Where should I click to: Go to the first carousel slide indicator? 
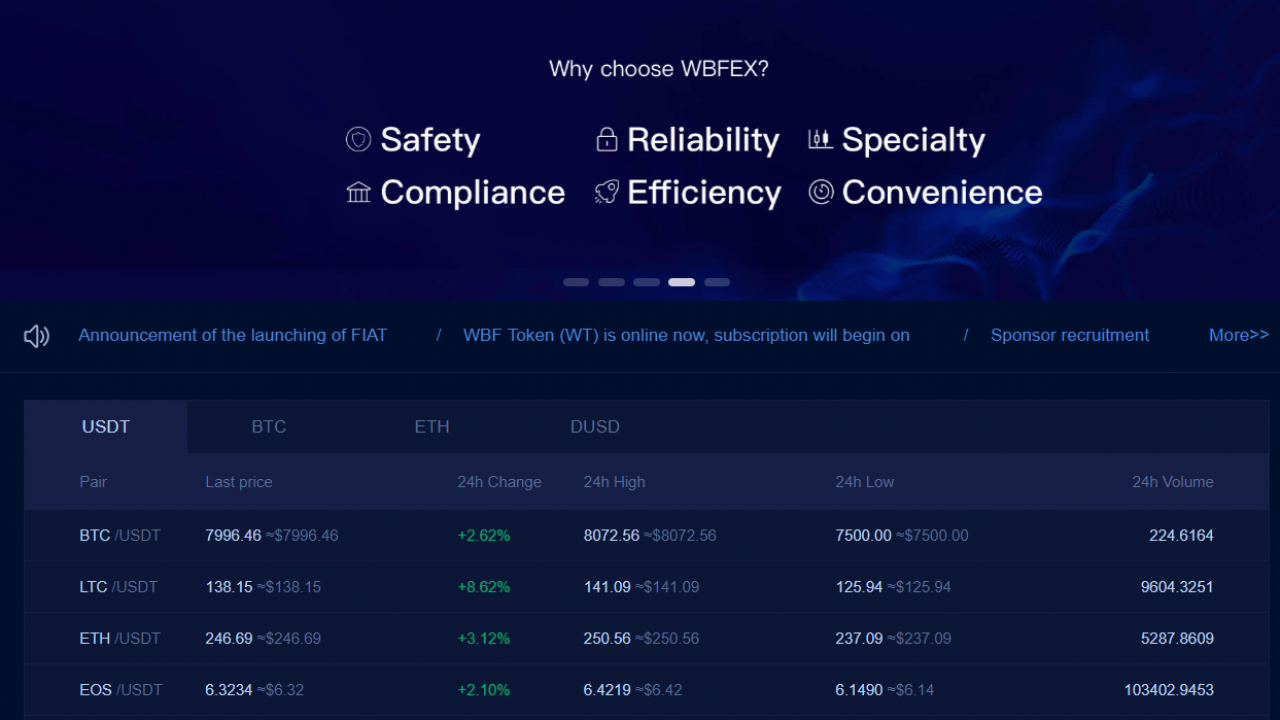(x=576, y=282)
